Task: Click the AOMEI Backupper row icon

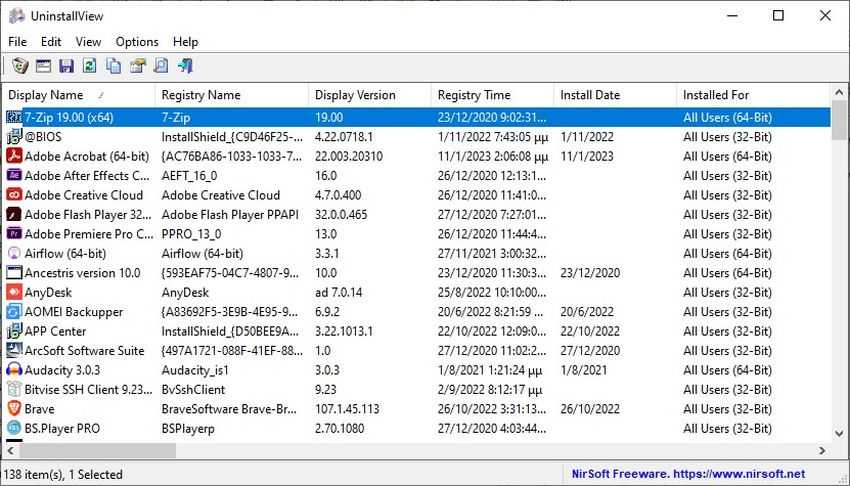Action: coord(14,312)
